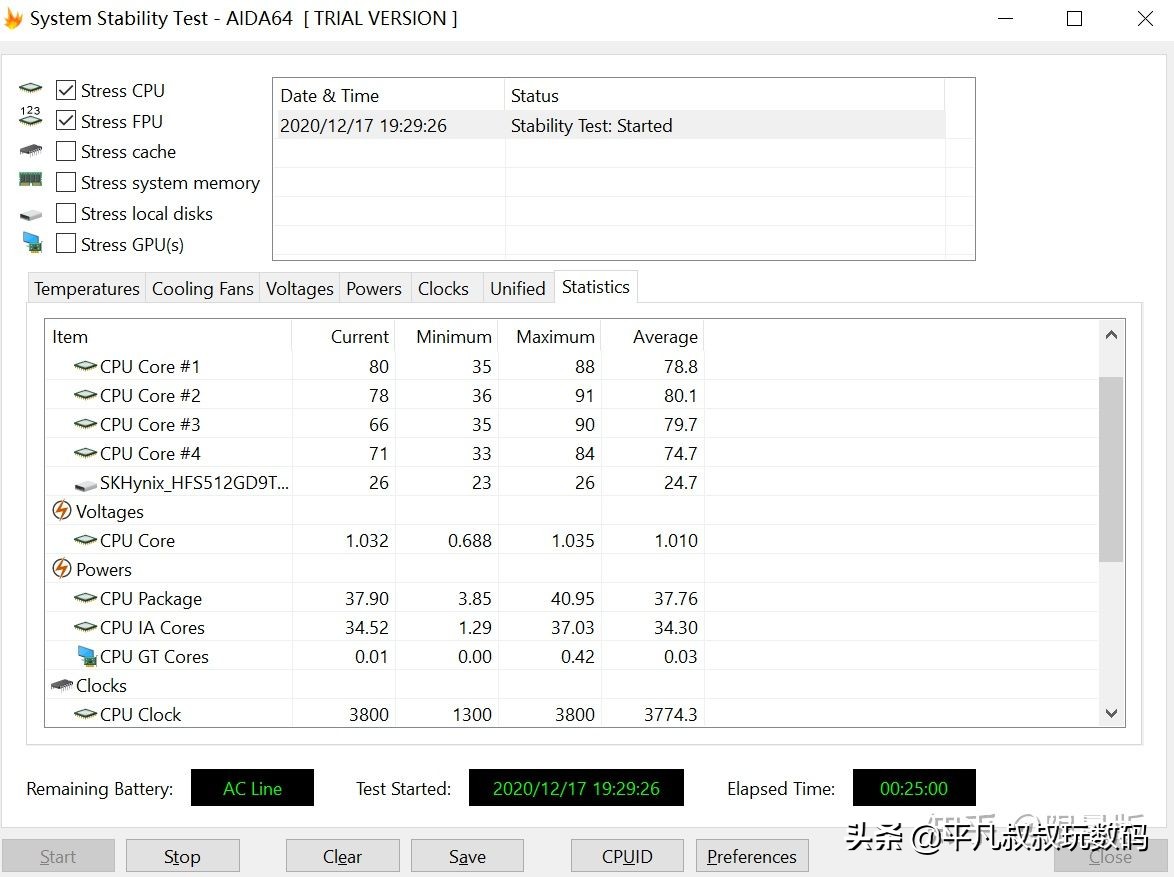Click the scroll up arrow of statistics list

click(1111, 335)
